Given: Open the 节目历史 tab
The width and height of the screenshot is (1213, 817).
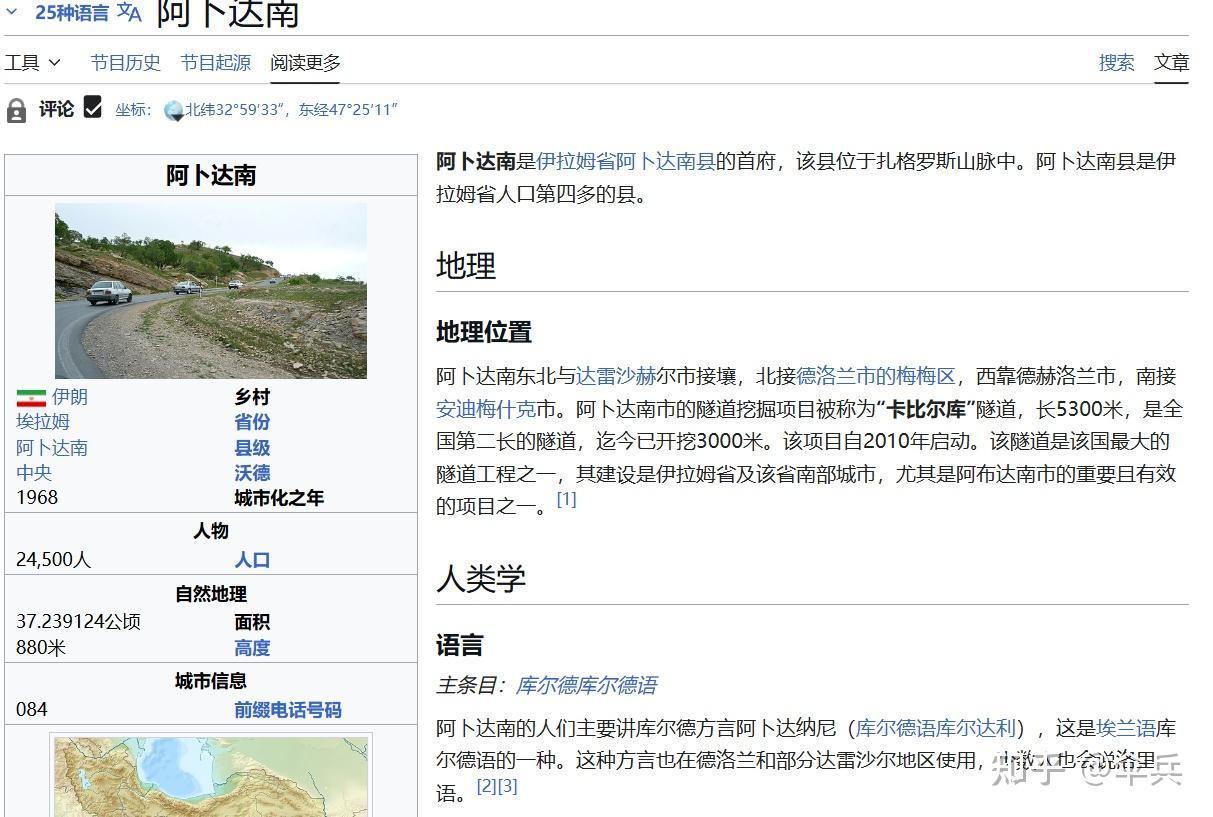Looking at the screenshot, I should 125,63.
